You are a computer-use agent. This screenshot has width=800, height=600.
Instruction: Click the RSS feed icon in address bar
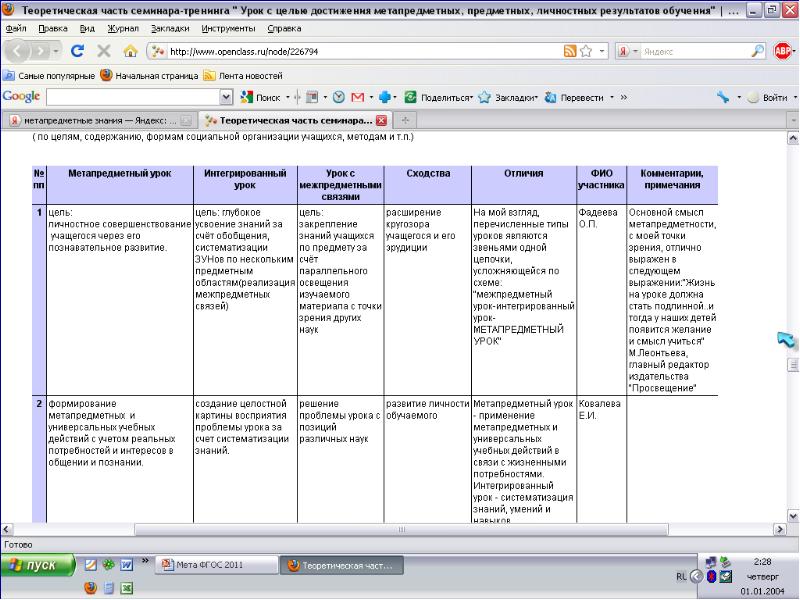(569, 50)
